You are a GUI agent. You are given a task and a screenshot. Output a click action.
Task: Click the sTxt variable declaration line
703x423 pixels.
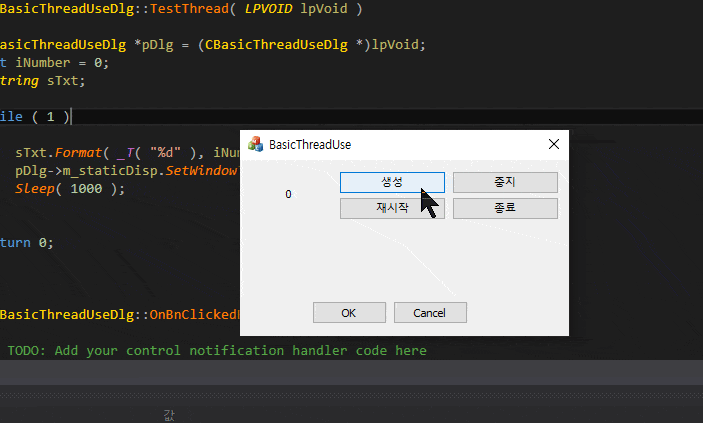(x=44, y=81)
